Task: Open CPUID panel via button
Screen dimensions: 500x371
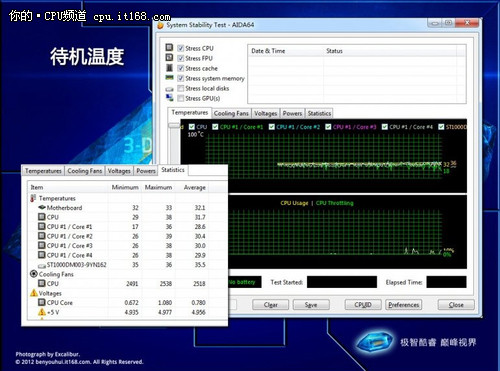Action: tap(363, 305)
